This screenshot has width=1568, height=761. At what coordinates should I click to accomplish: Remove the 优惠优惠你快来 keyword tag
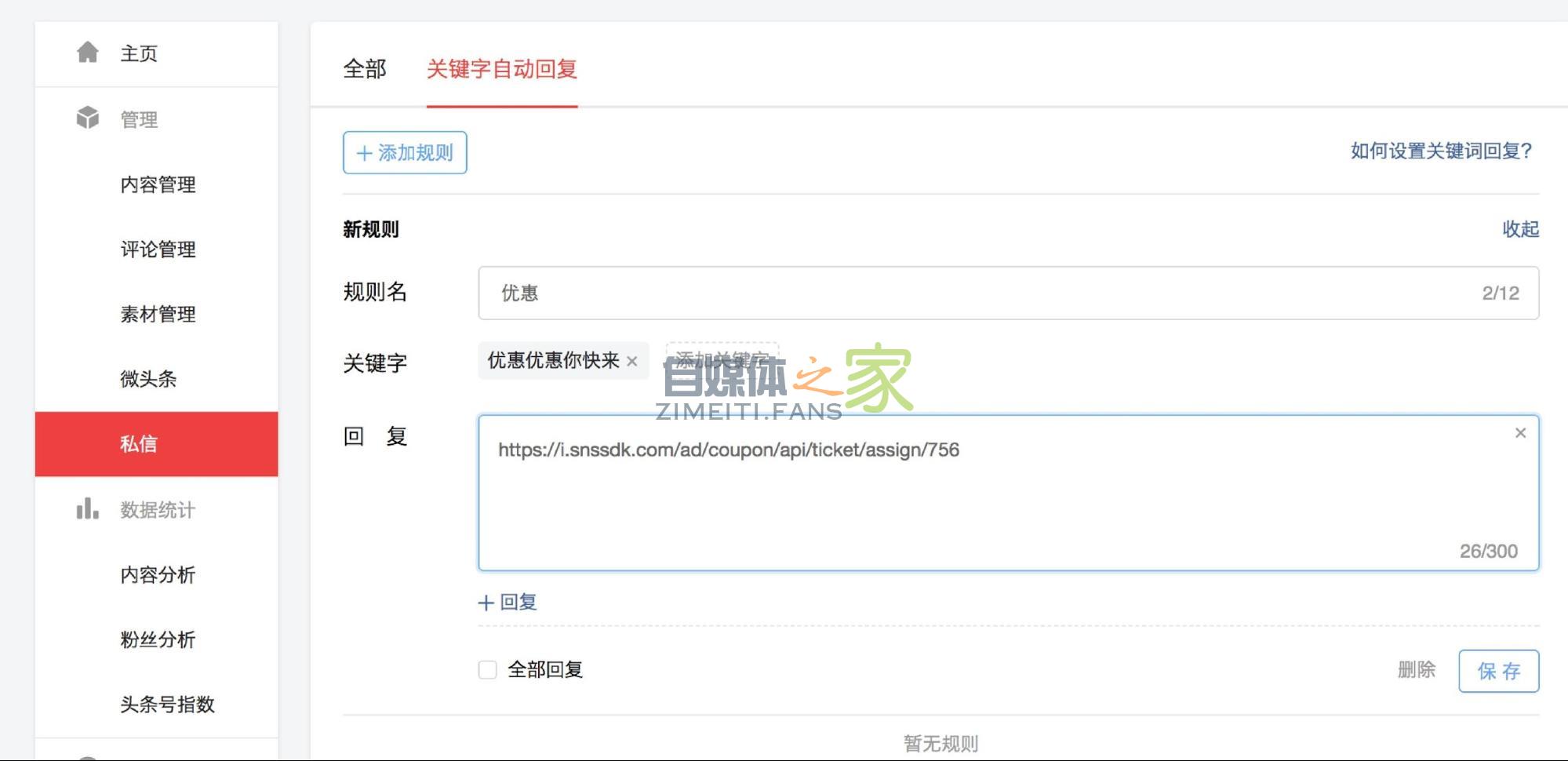(x=632, y=361)
